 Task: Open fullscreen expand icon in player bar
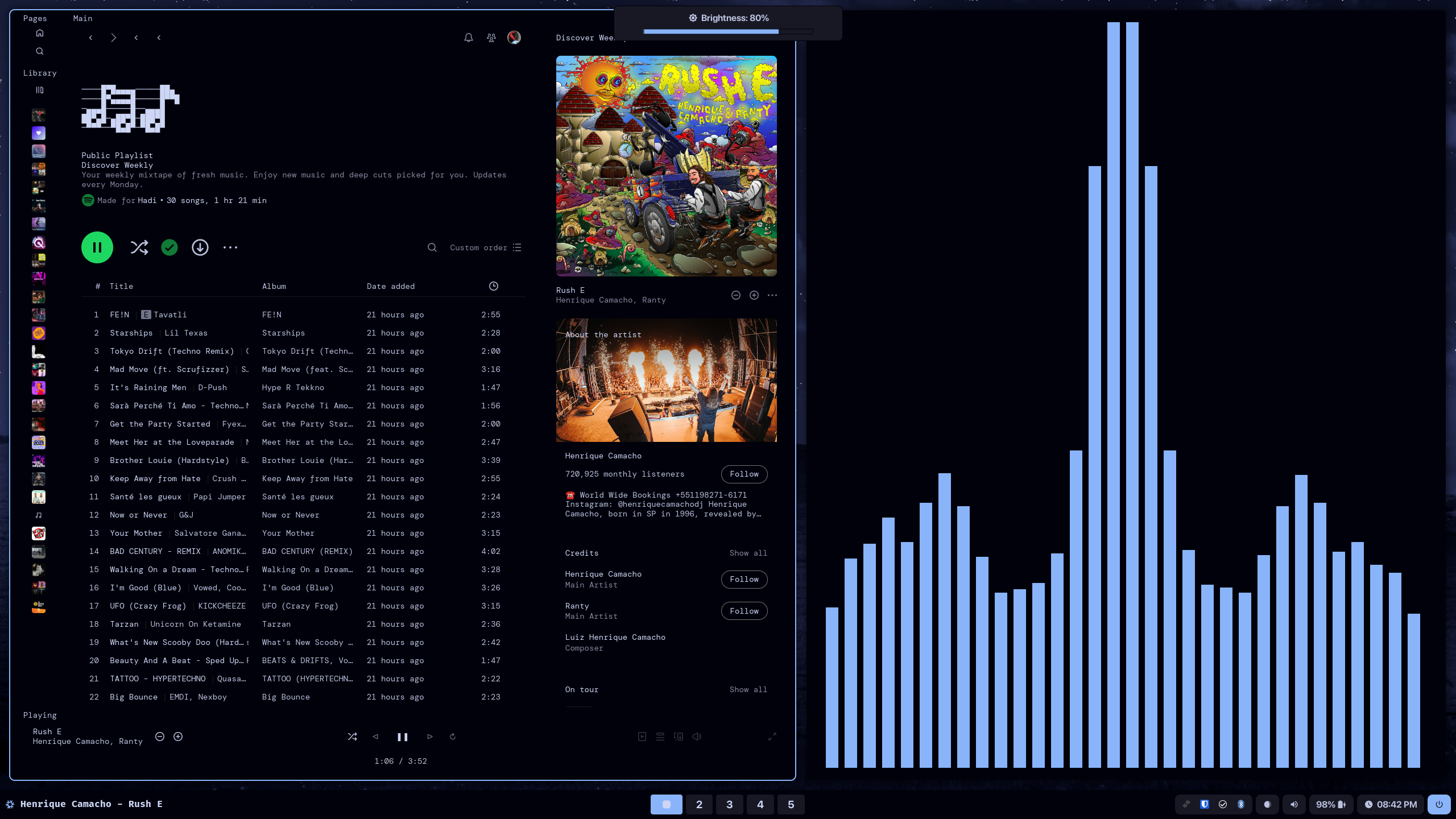coord(772,737)
